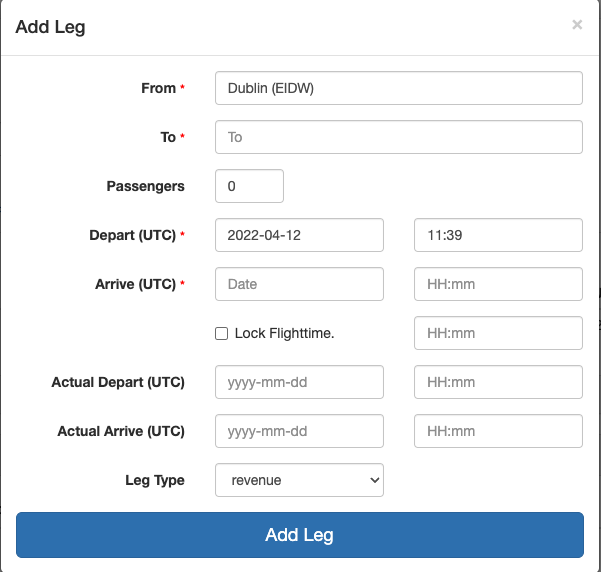The height and width of the screenshot is (572, 601).
Task: Click the Actual Depart date field
Action: (x=299, y=382)
